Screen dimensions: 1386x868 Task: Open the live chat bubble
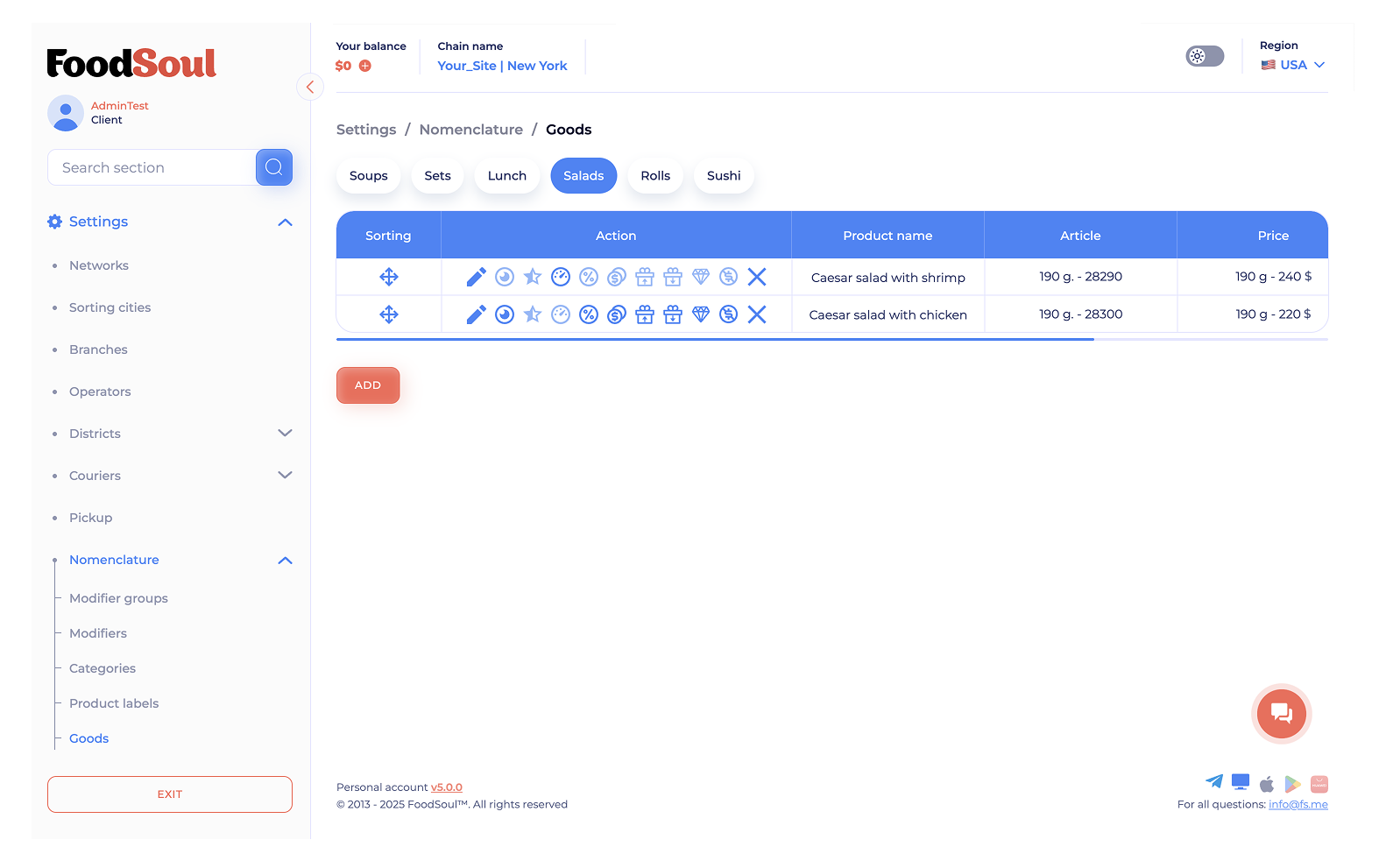pyautogui.click(x=1281, y=714)
